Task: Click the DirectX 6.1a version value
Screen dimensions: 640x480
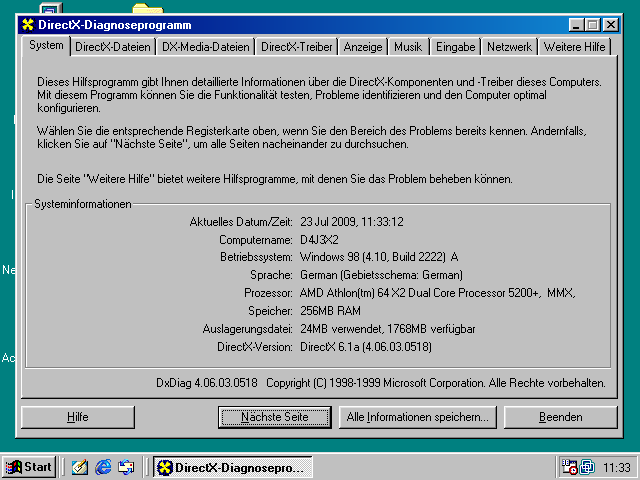Action: tap(366, 347)
